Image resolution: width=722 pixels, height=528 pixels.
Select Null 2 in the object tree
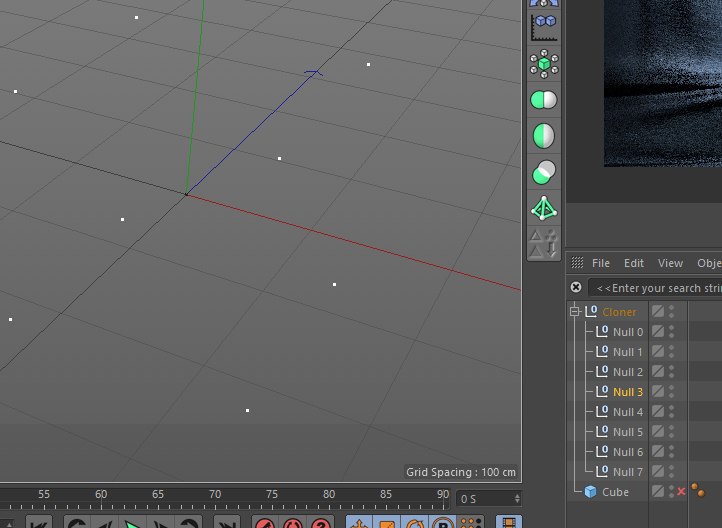pyautogui.click(x=628, y=372)
